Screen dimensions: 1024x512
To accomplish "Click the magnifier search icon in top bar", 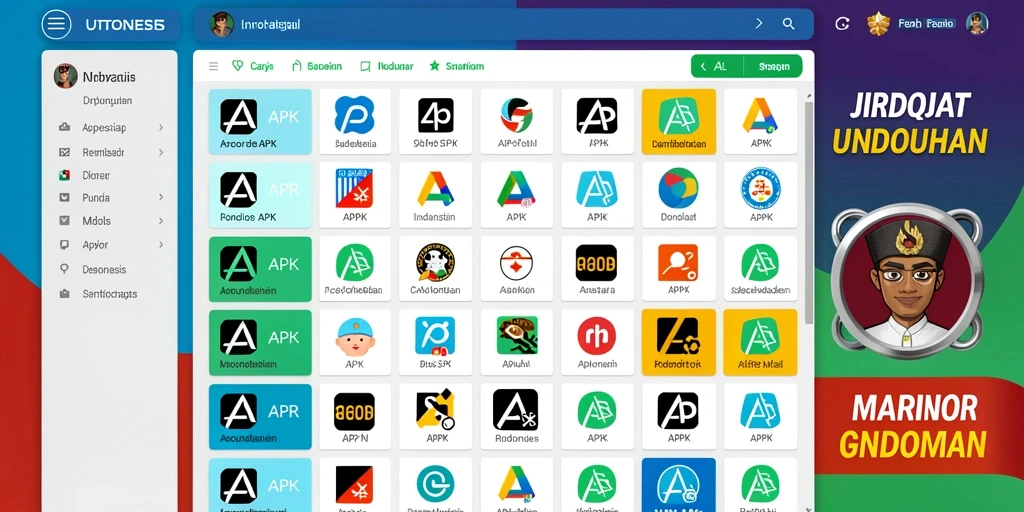I will (x=789, y=24).
